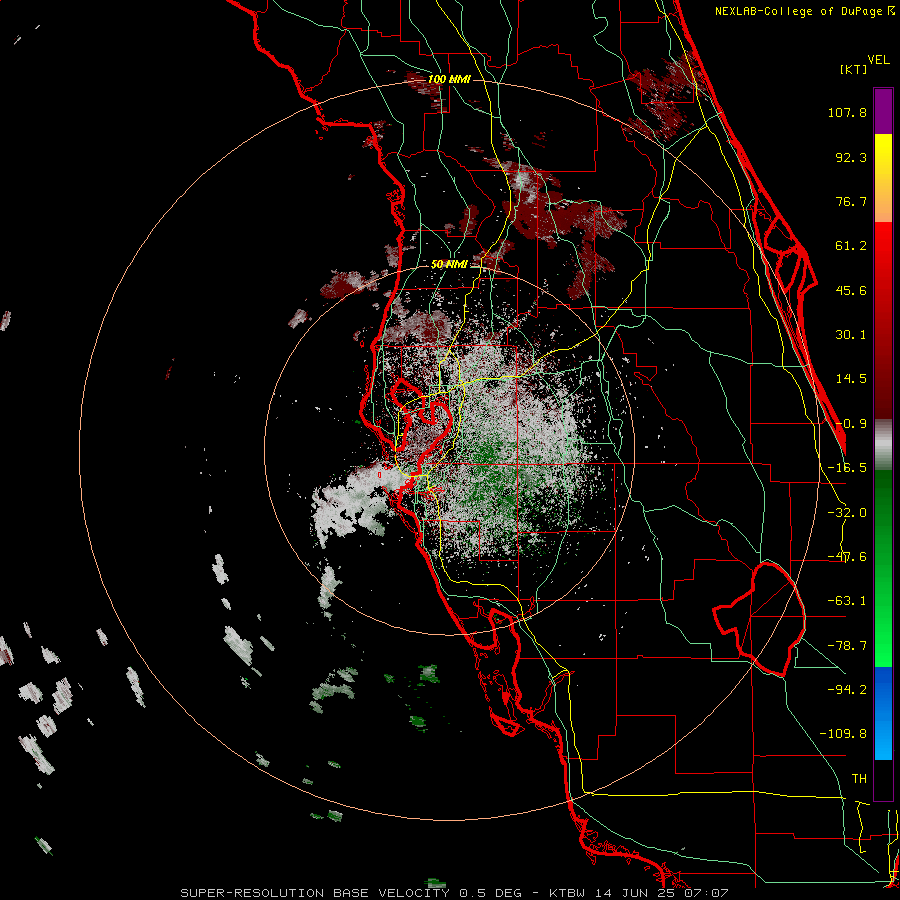Select the -63.1 velocity scale value
This screenshot has width=900, height=900.
[847, 601]
